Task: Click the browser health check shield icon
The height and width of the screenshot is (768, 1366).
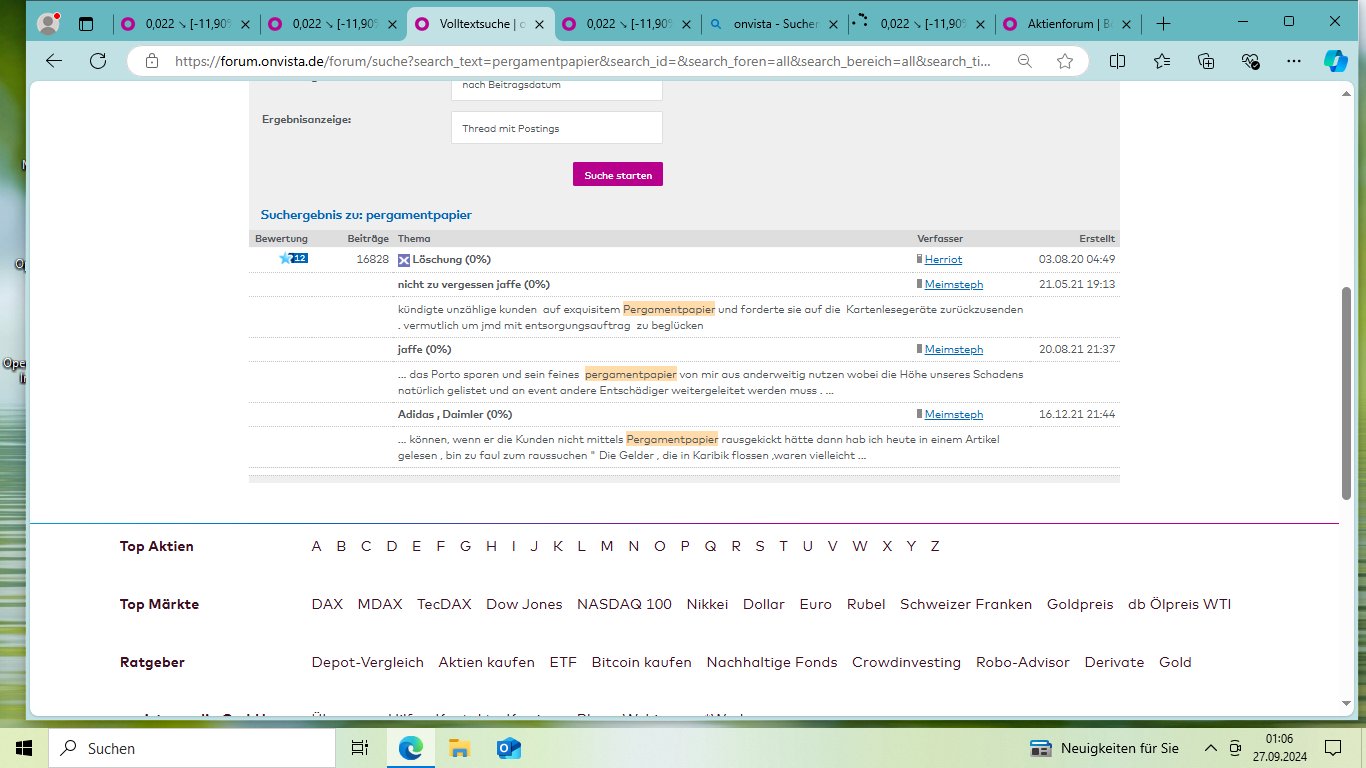Action: (x=1250, y=61)
